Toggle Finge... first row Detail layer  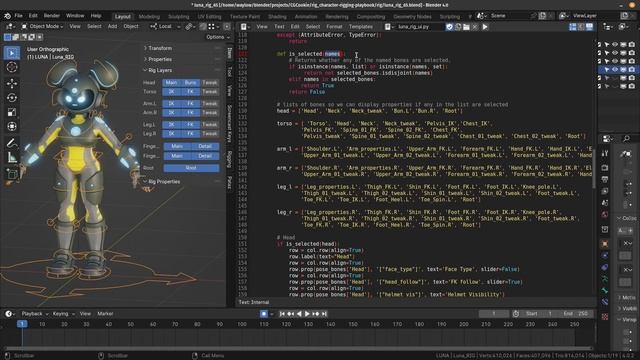(x=205, y=147)
